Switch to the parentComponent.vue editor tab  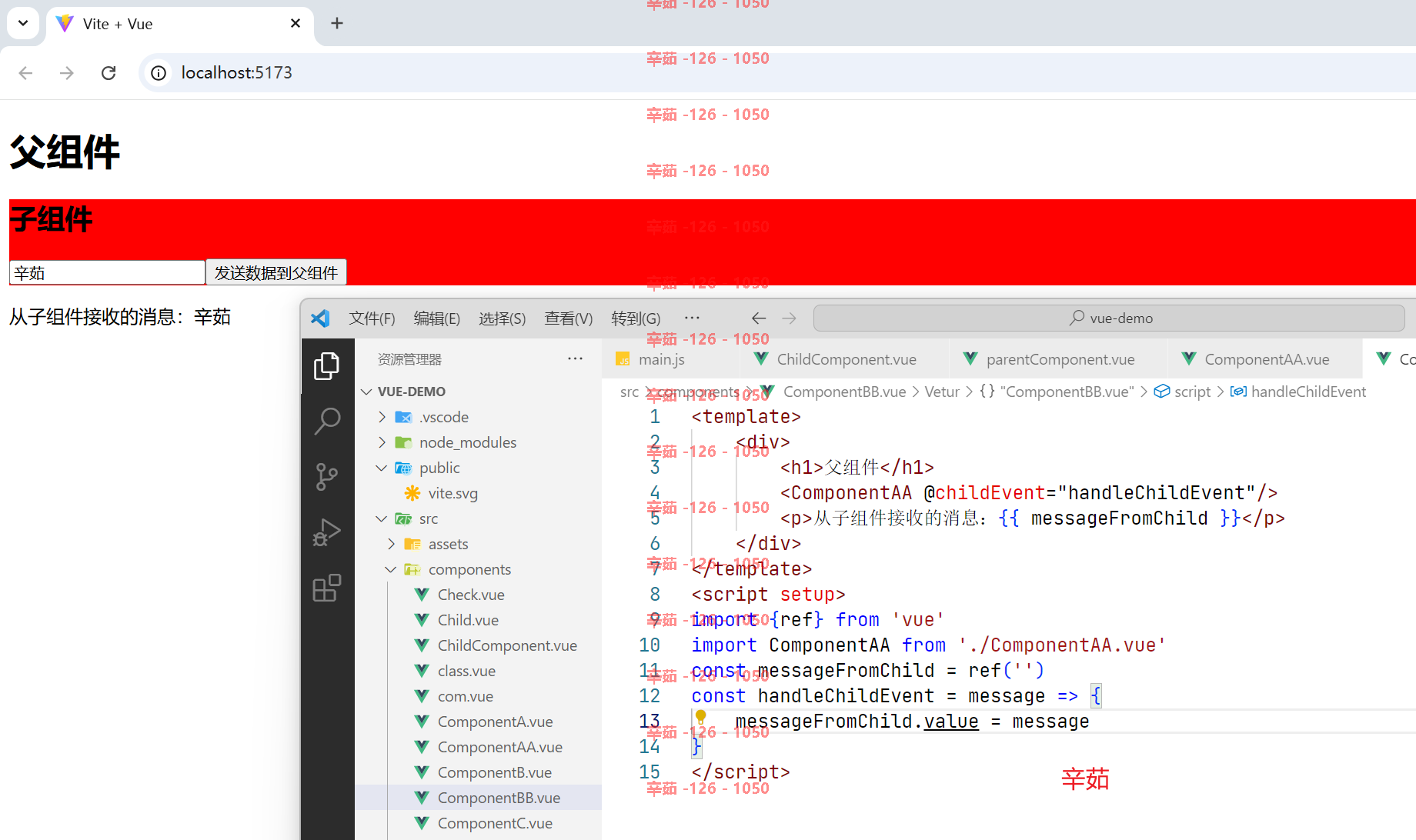pos(1060,359)
